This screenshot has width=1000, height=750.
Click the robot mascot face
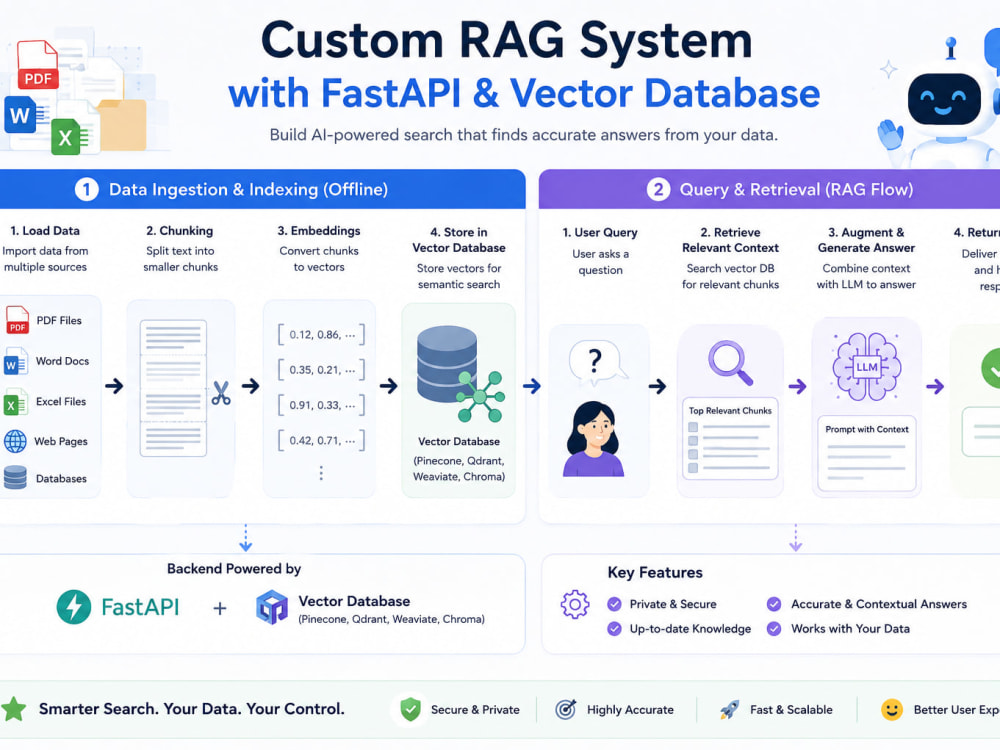[945, 99]
